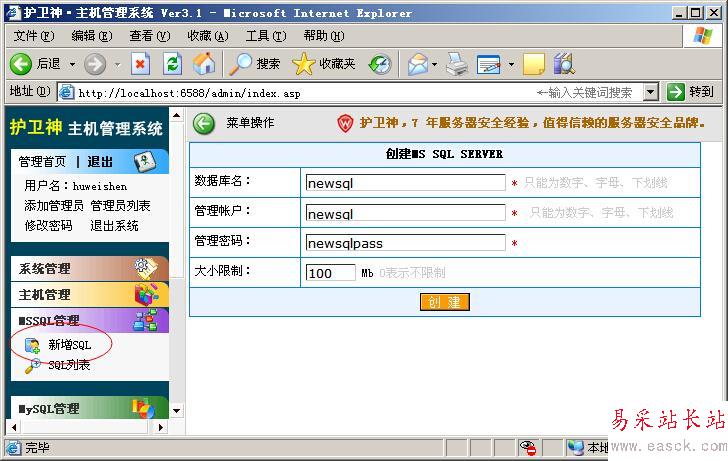Open the address bar dropdown arrow

650,92
